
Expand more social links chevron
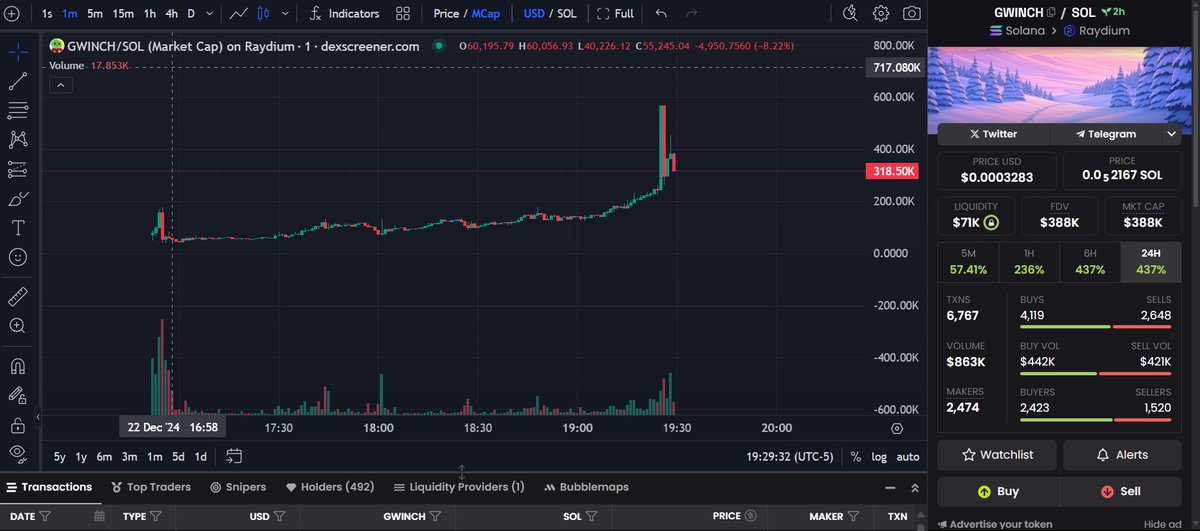[1172, 133]
